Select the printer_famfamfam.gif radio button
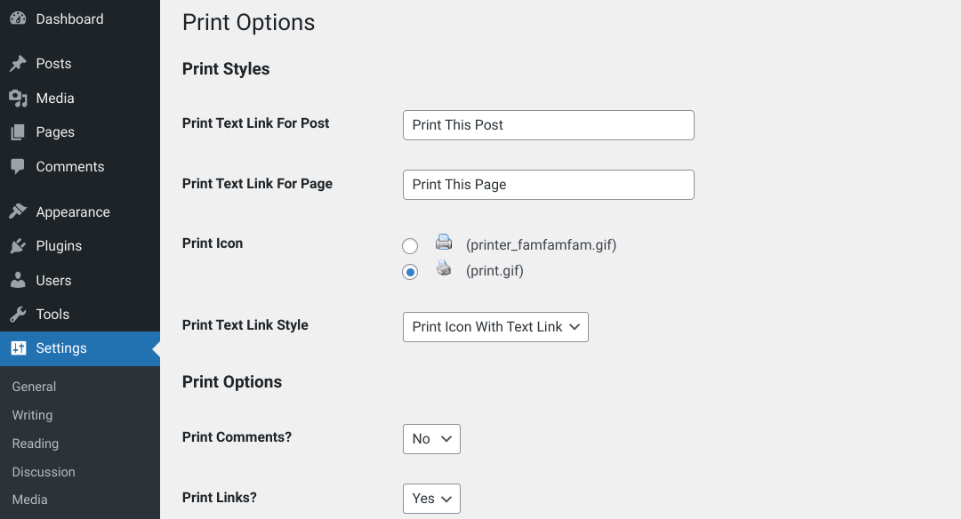The height and width of the screenshot is (519, 961). click(x=410, y=246)
